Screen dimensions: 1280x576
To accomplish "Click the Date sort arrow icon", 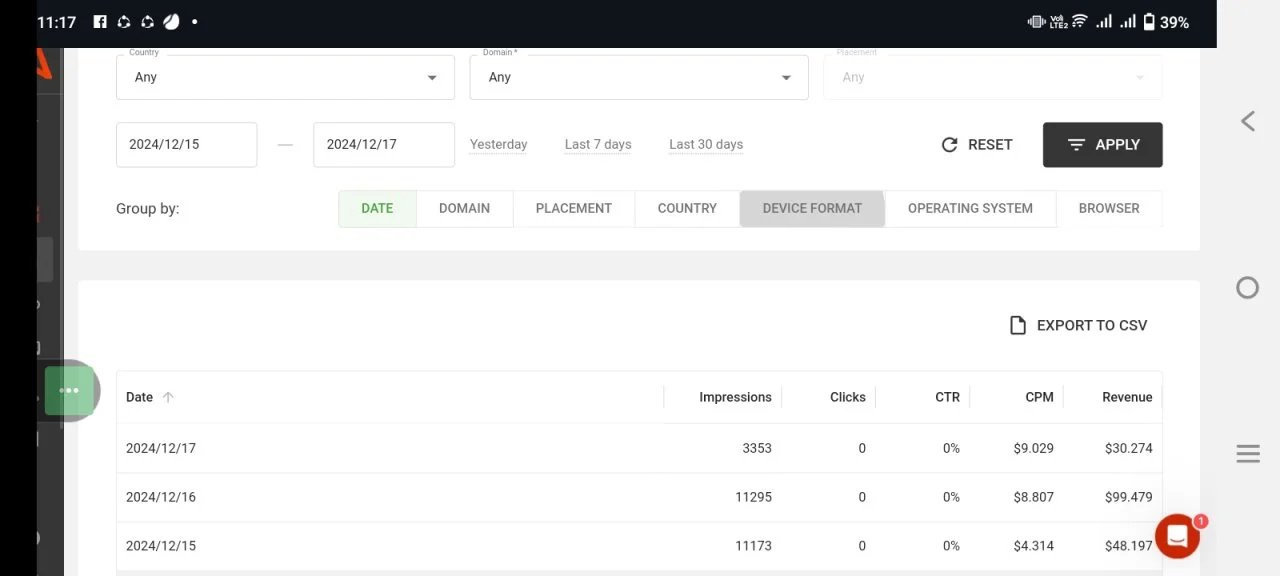I will [x=168, y=397].
